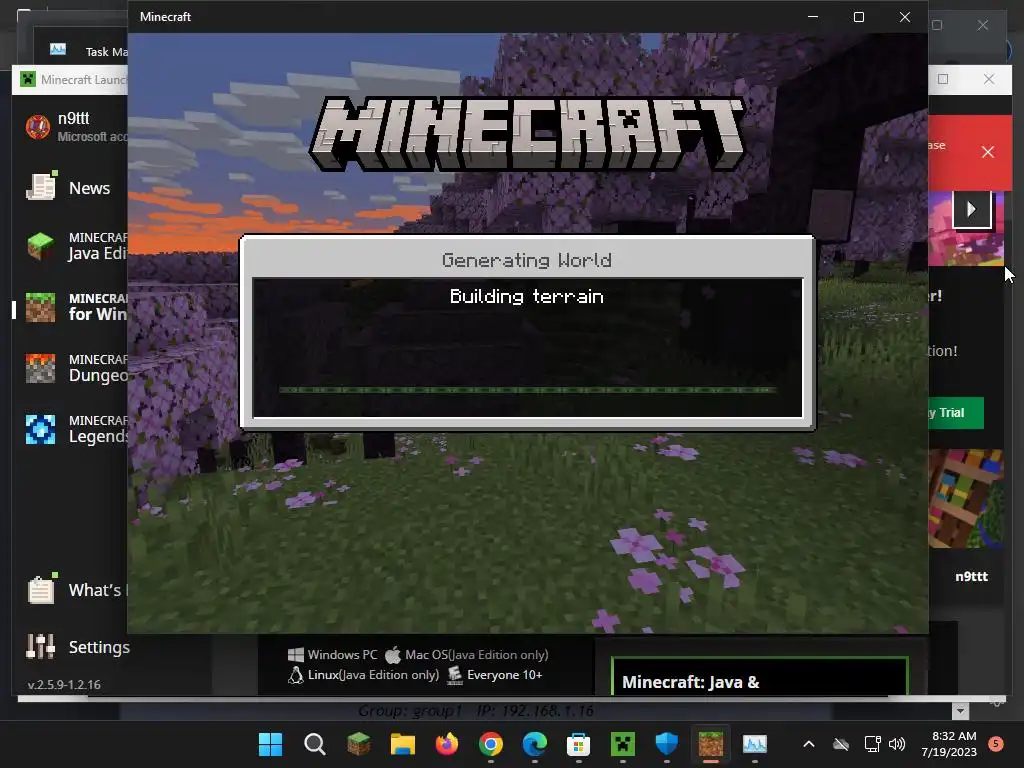Click the Everyone 10+ rating text
This screenshot has width=1024, height=768.
[504, 675]
